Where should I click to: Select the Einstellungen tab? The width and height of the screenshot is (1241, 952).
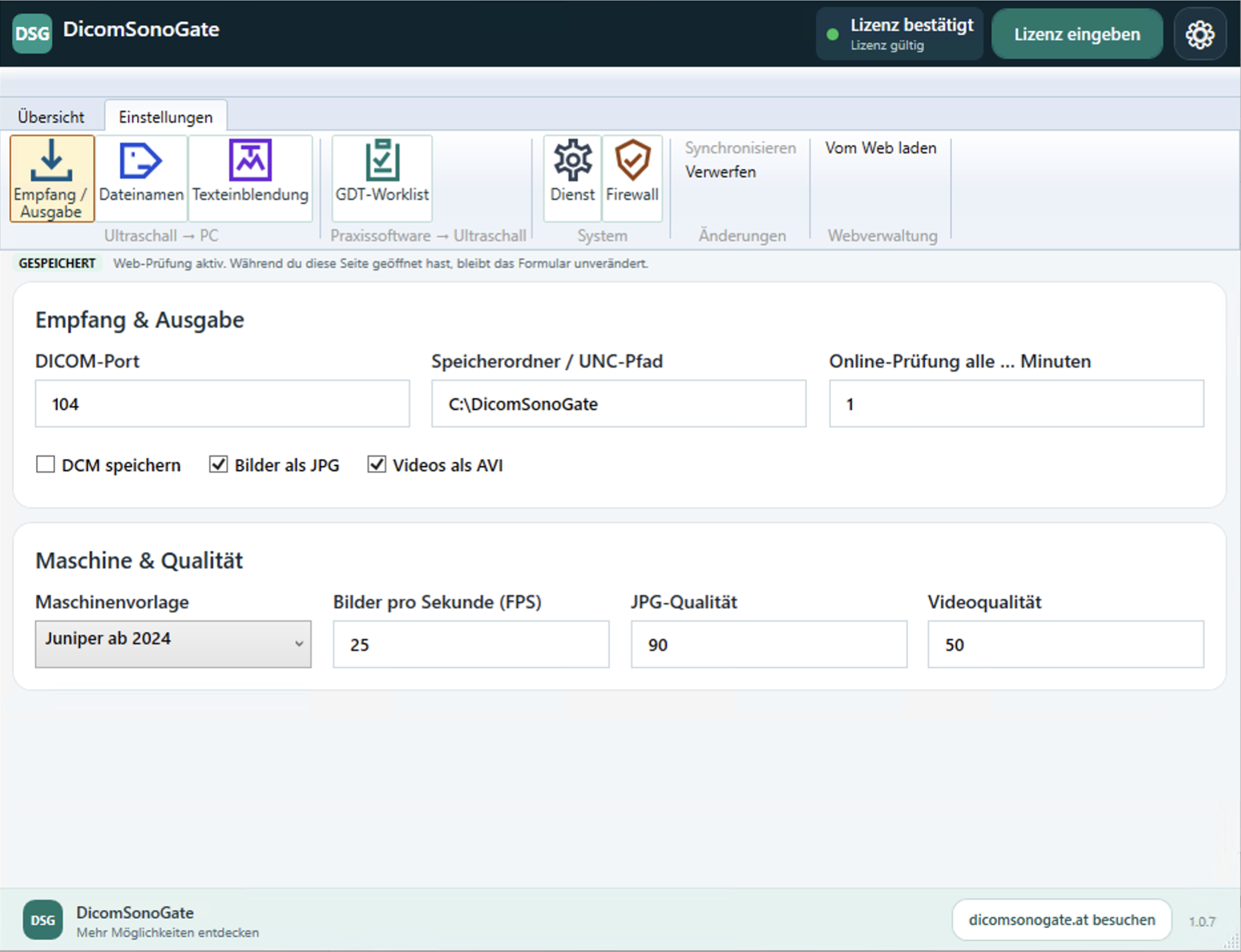coord(166,117)
